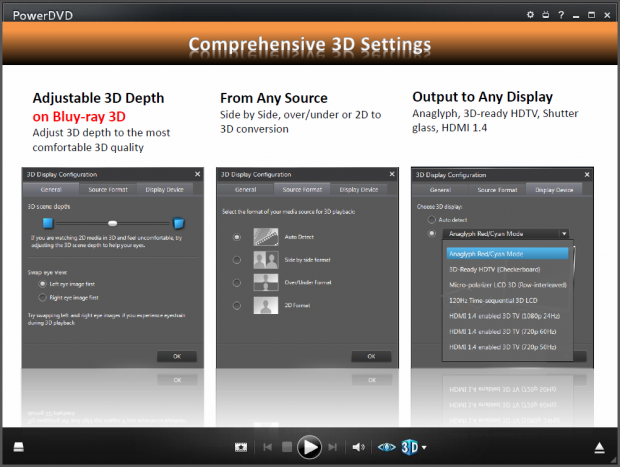
Task: Open the media source icon in the bottom-left corner
Action: (19, 447)
